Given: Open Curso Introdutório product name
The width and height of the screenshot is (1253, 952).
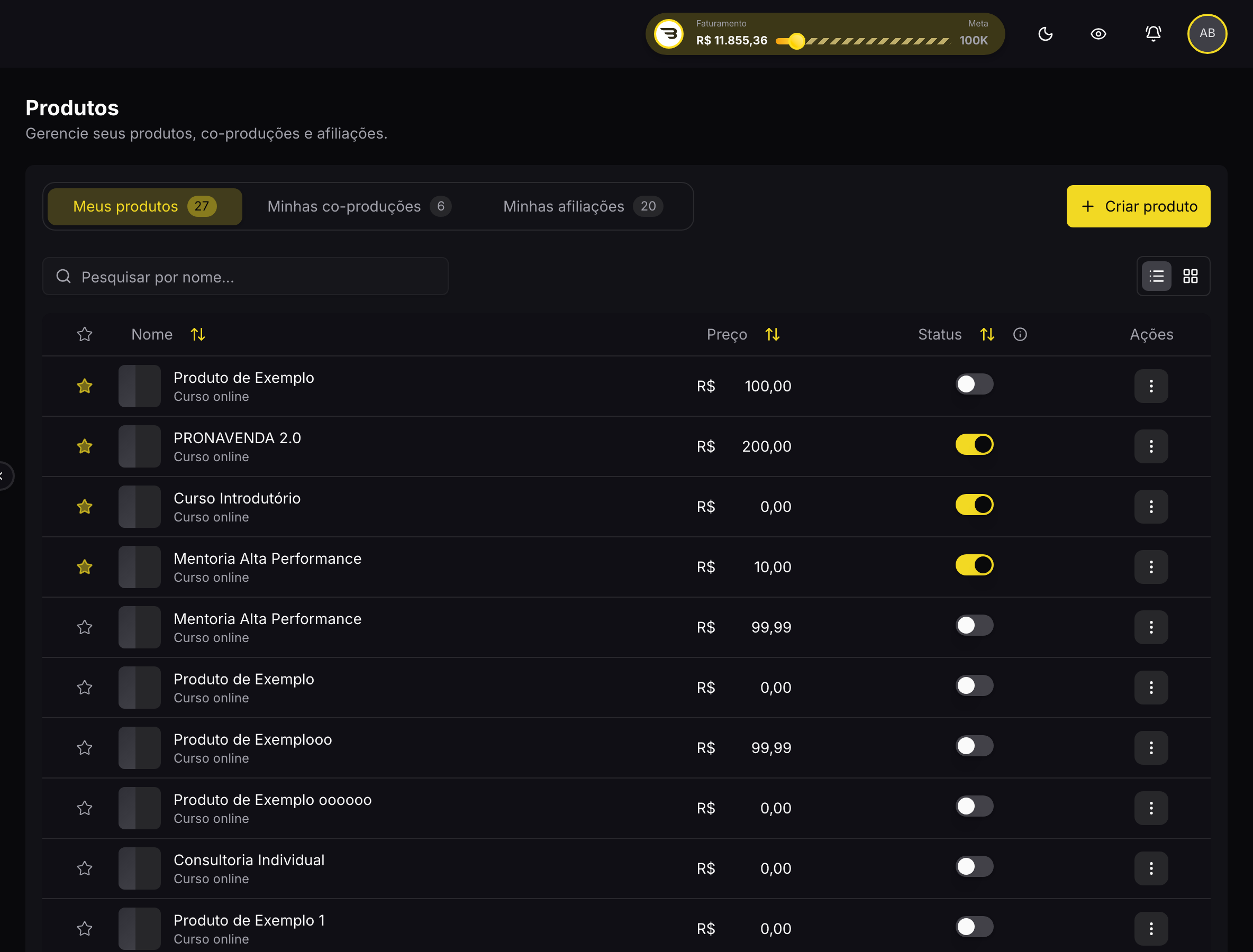Looking at the screenshot, I should [x=237, y=498].
